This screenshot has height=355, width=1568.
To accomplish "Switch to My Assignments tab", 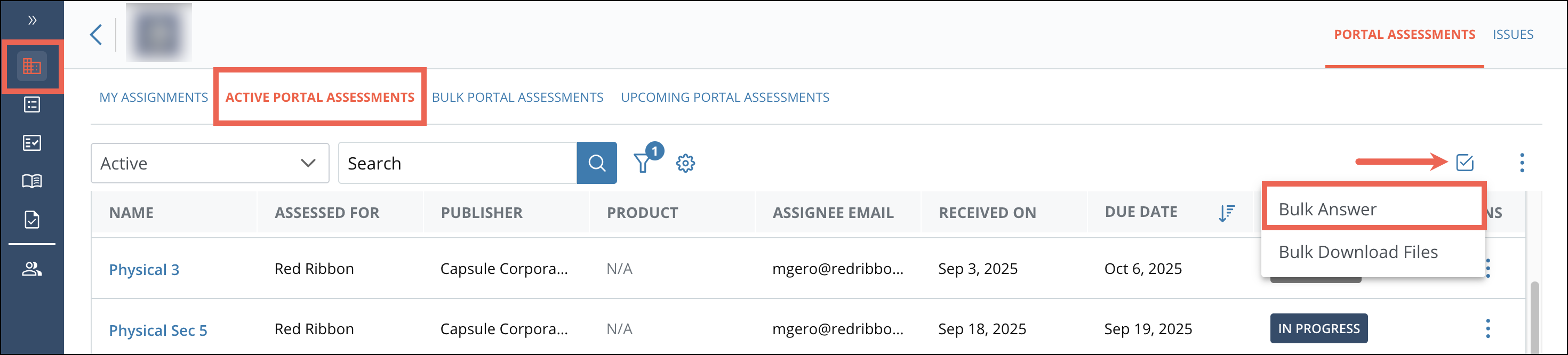I will pos(154,97).
